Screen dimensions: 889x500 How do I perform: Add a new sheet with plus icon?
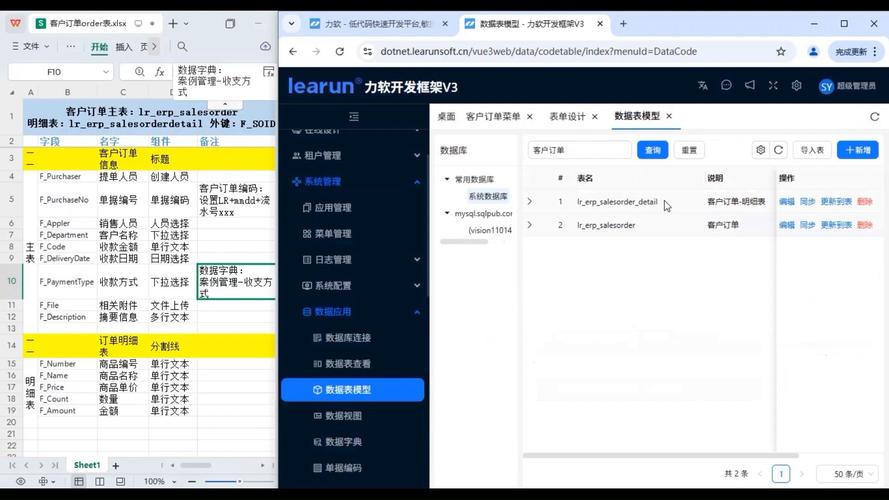116,465
